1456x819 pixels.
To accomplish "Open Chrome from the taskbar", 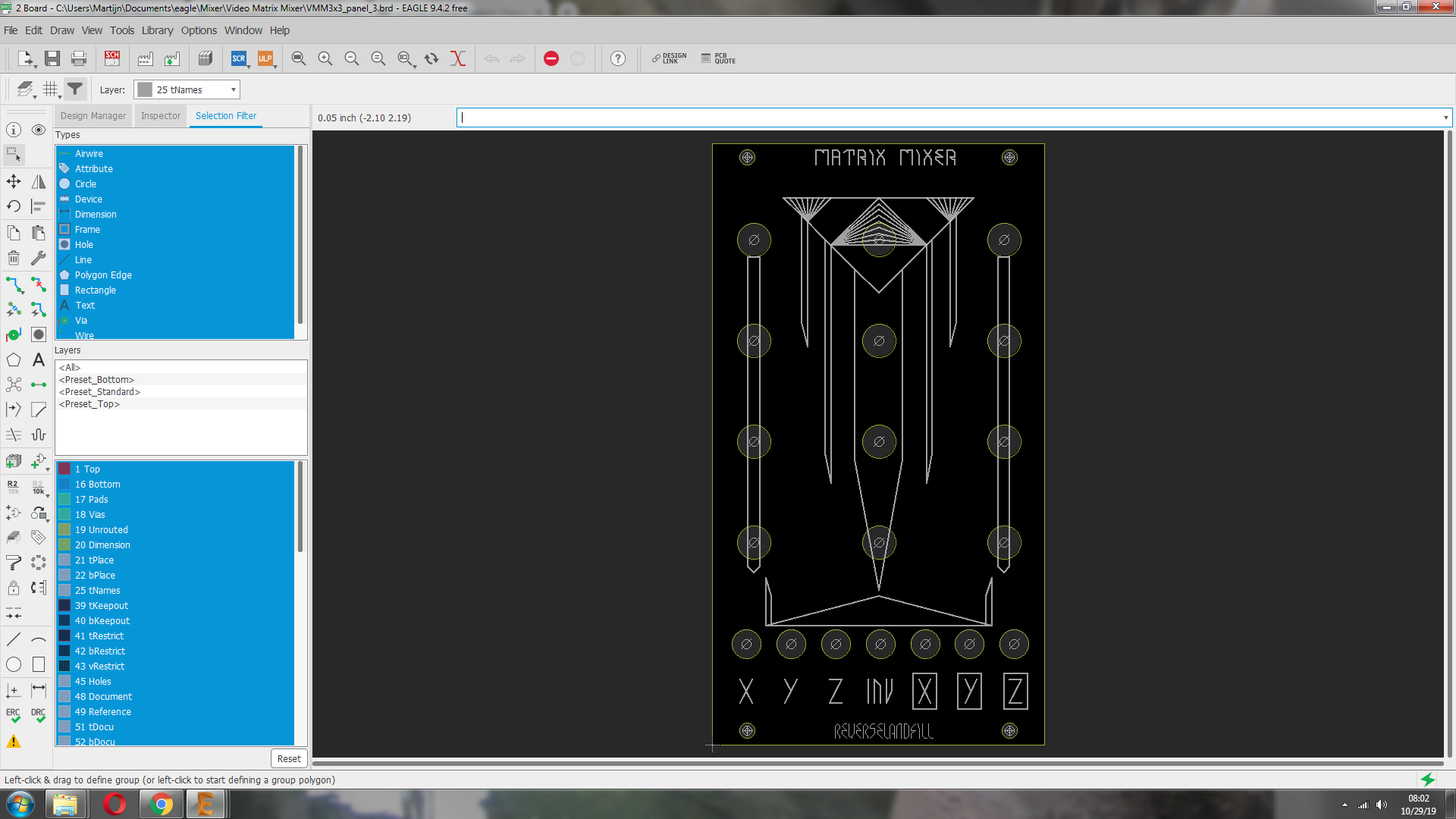I will click(x=161, y=804).
